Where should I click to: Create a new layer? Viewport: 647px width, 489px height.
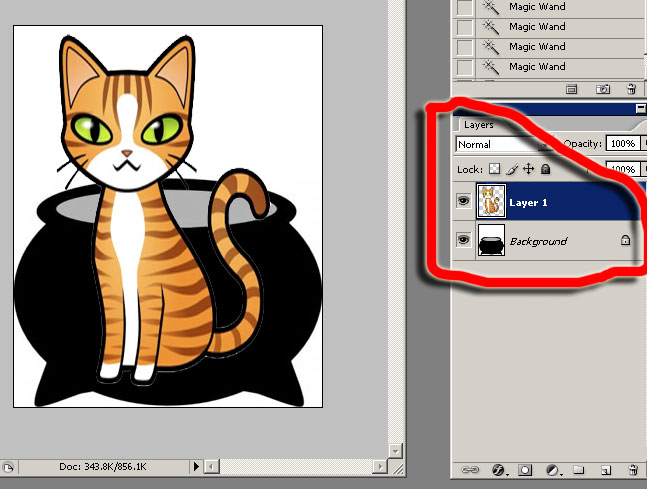click(x=605, y=470)
